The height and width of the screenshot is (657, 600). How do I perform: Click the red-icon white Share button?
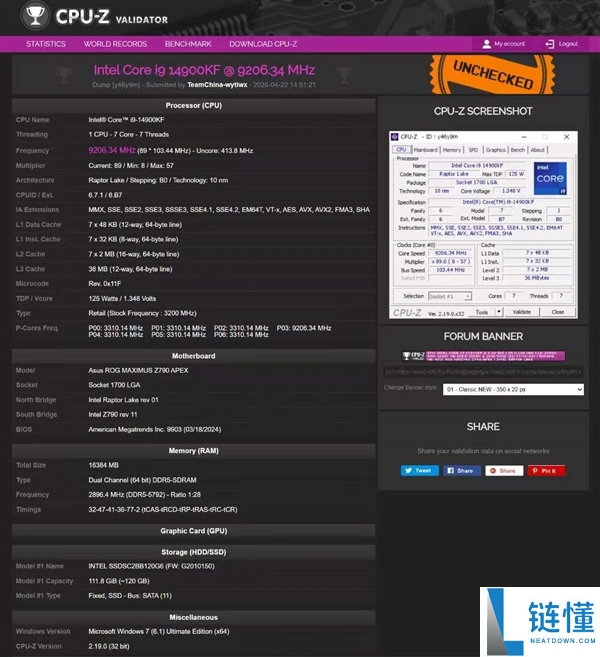(x=504, y=471)
